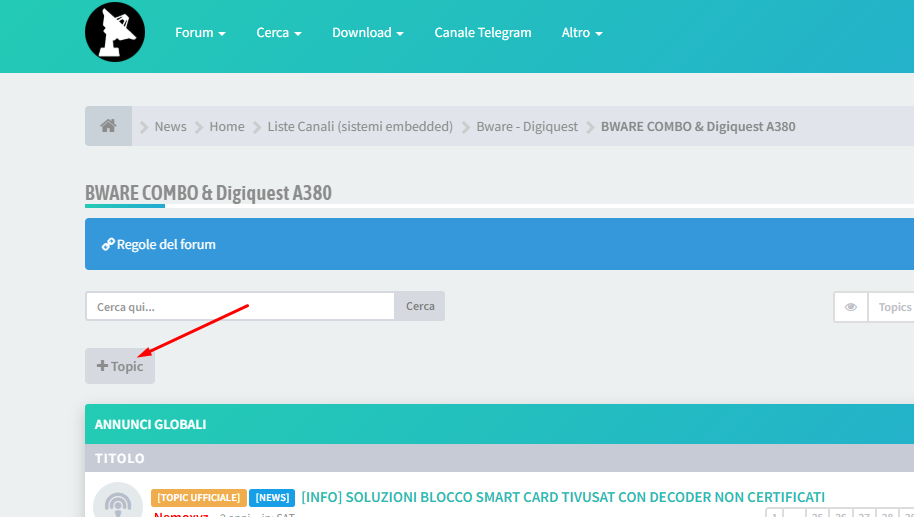
Task: Click the Cerca search button
Action: tap(420, 306)
